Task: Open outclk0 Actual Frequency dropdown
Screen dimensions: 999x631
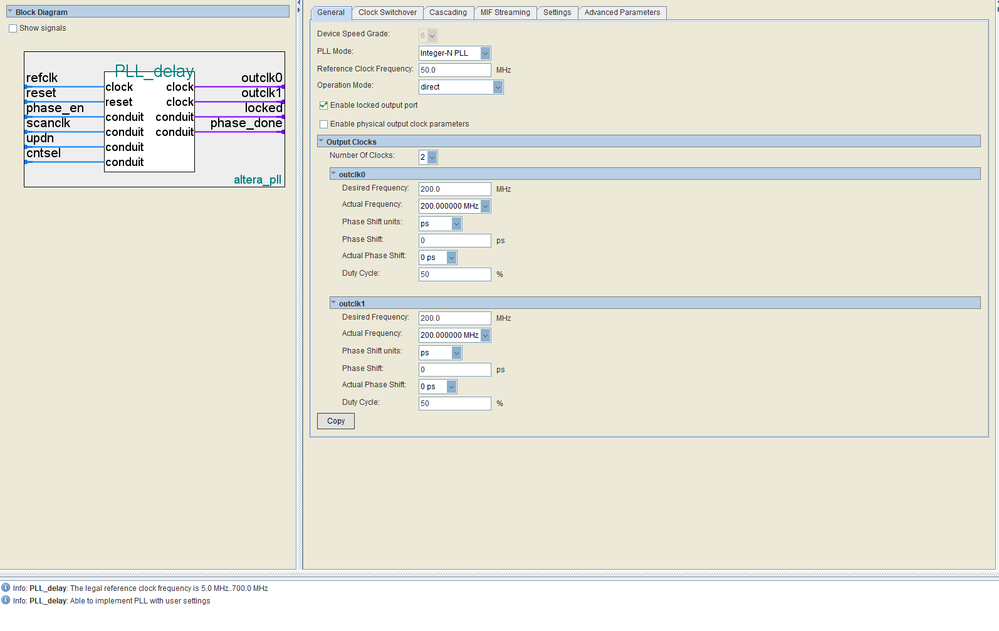Action: pos(486,206)
